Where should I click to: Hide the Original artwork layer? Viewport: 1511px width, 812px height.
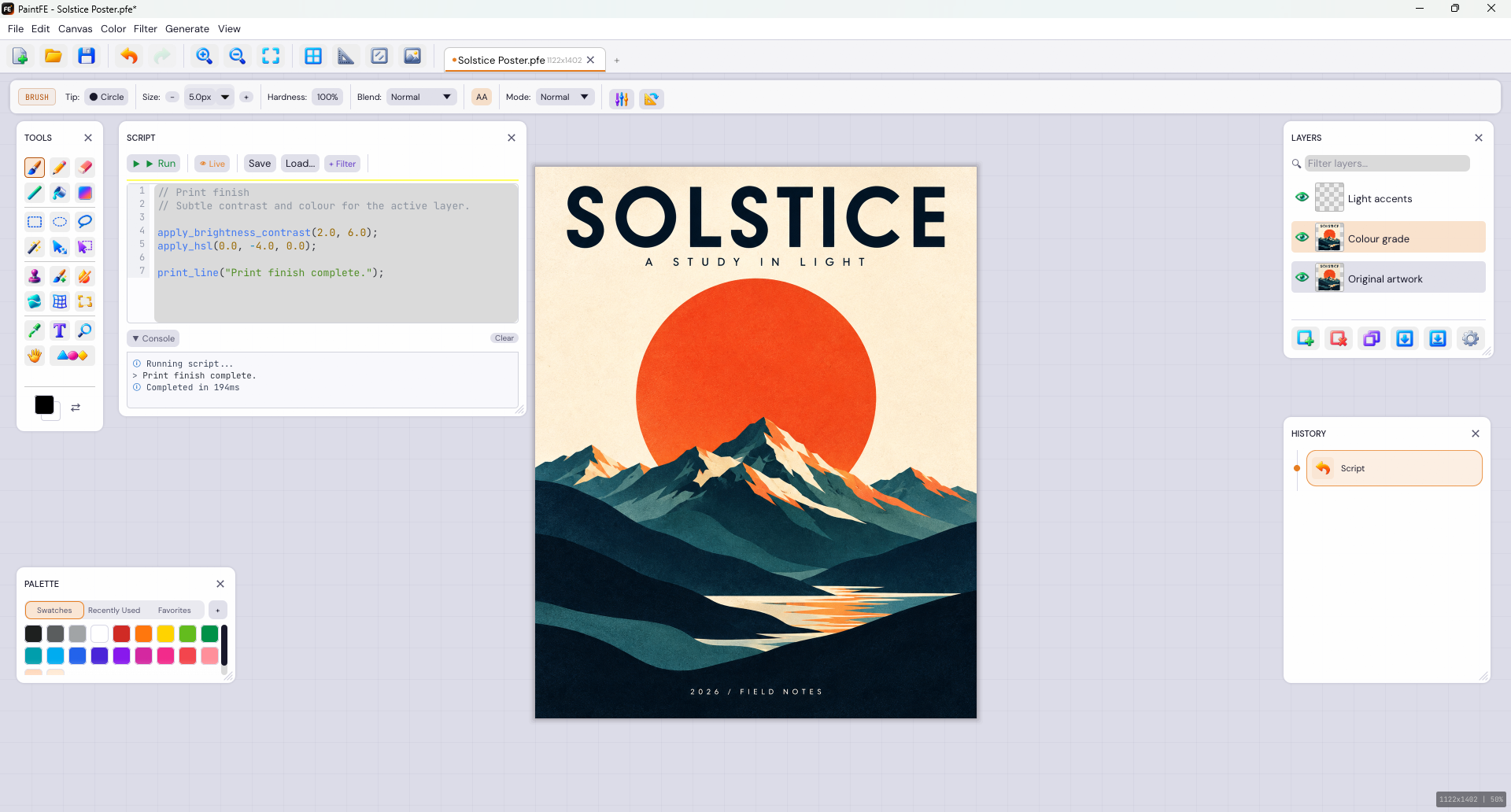coord(1302,278)
